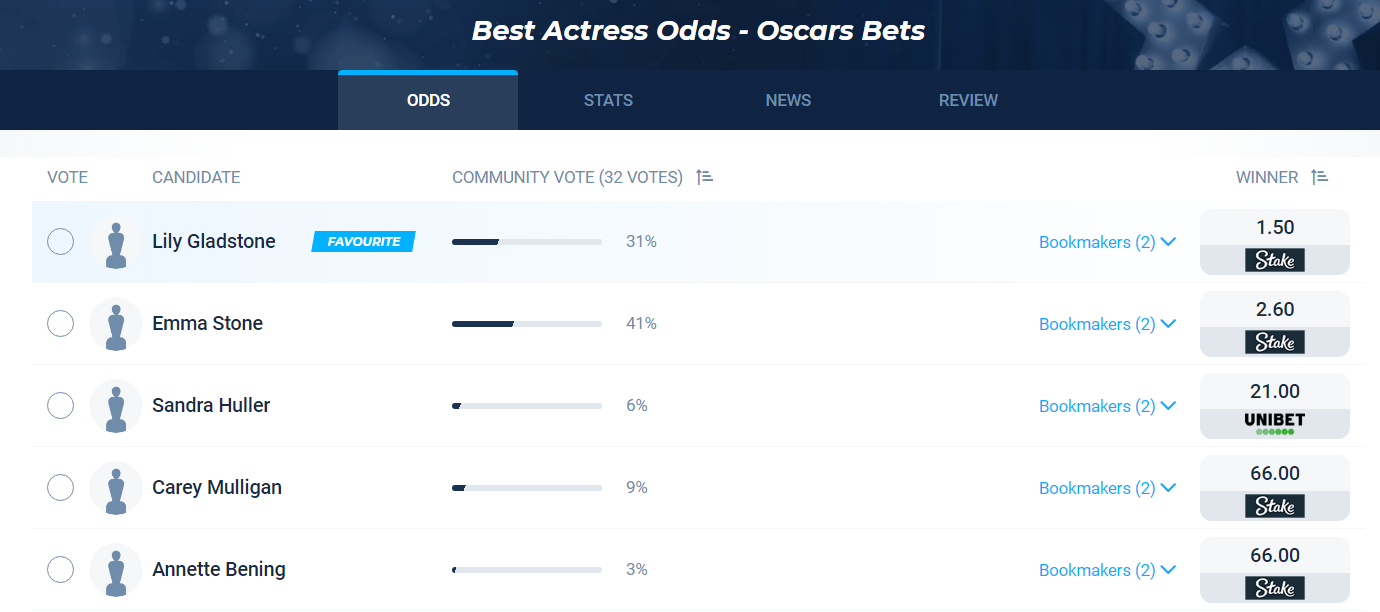Open the News tab
1380x612 pixels.
pos(788,100)
